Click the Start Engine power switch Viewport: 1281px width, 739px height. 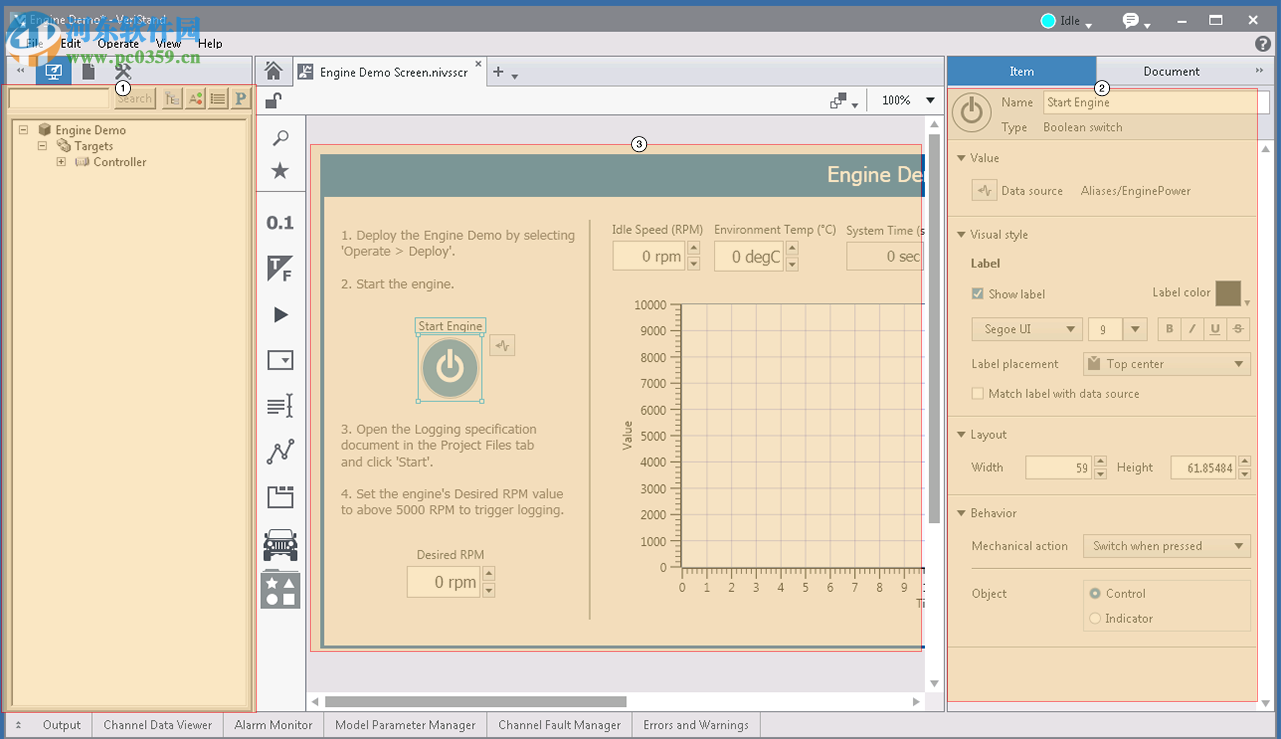tap(450, 368)
